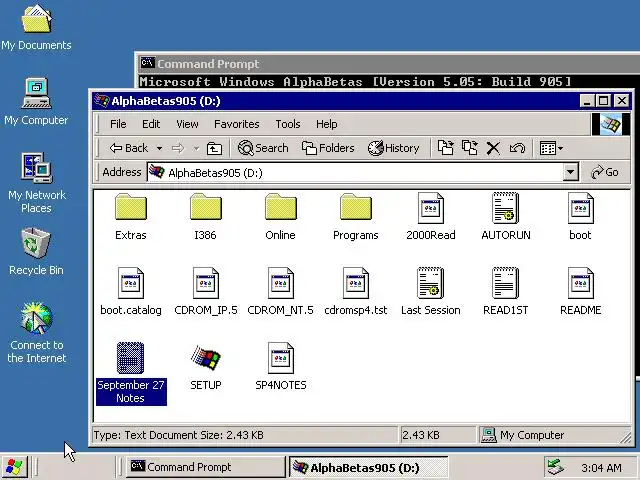Click the system tray network icon
This screenshot has width=640, height=480.
pyautogui.click(x=556, y=467)
